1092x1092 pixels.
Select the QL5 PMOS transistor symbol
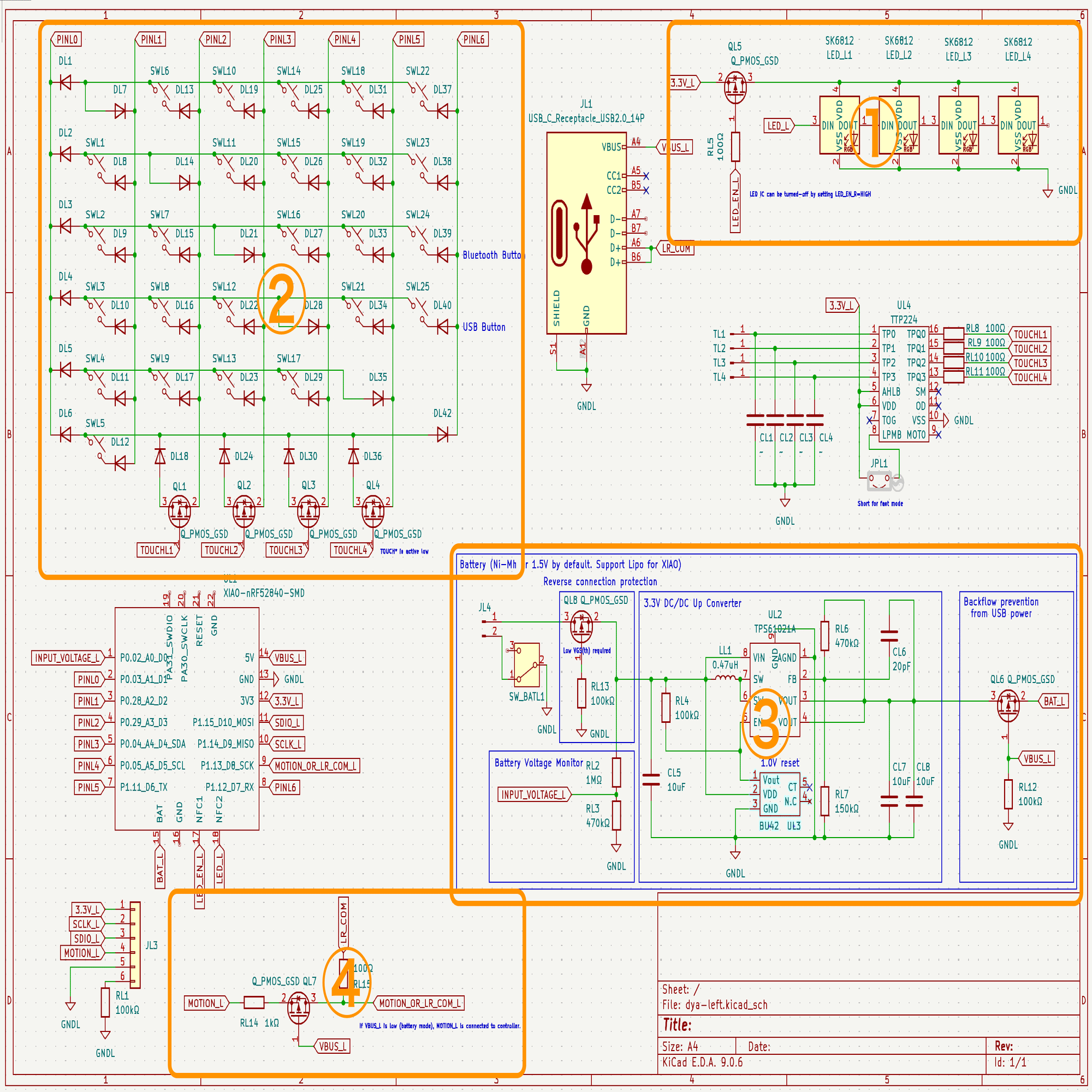tap(735, 86)
